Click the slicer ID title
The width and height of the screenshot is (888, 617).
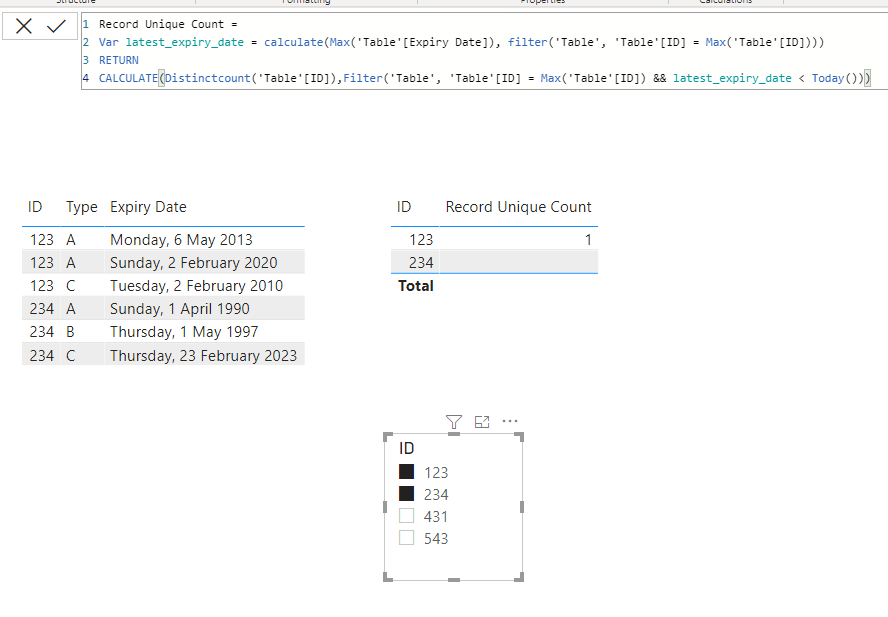(x=407, y=448)
